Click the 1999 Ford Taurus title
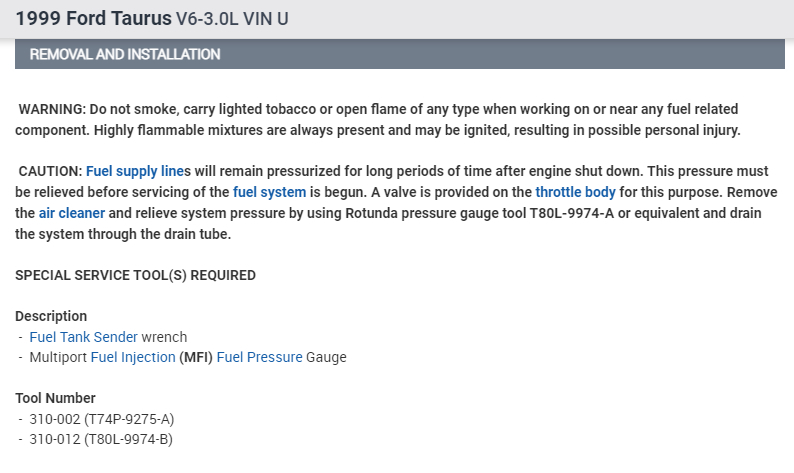The width and height of the screenshot is (794, 473). pos(92,19)
